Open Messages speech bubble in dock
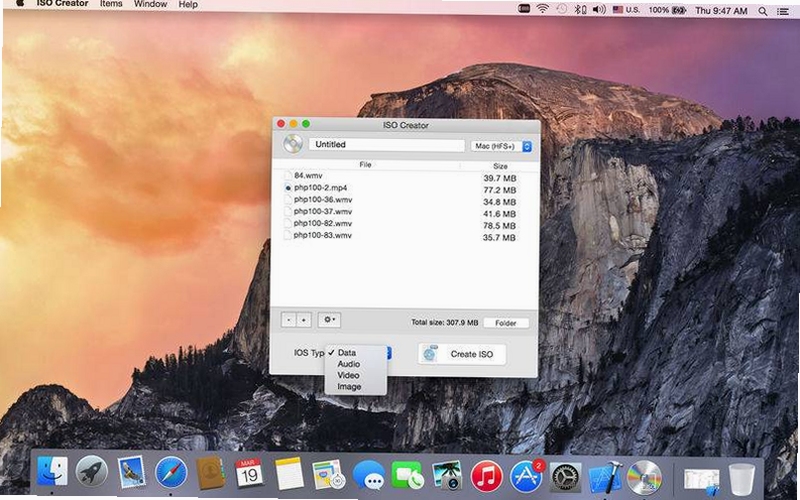The image size is (800, 500). coord(369,474)
